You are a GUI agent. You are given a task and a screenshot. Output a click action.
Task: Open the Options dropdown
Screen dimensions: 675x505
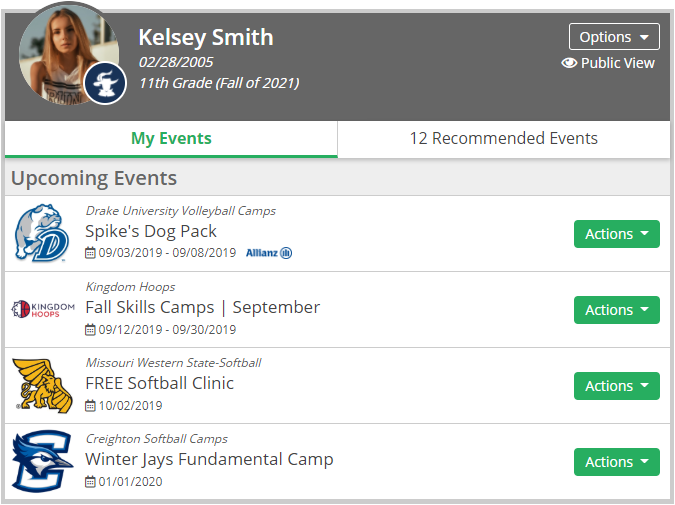614,37
